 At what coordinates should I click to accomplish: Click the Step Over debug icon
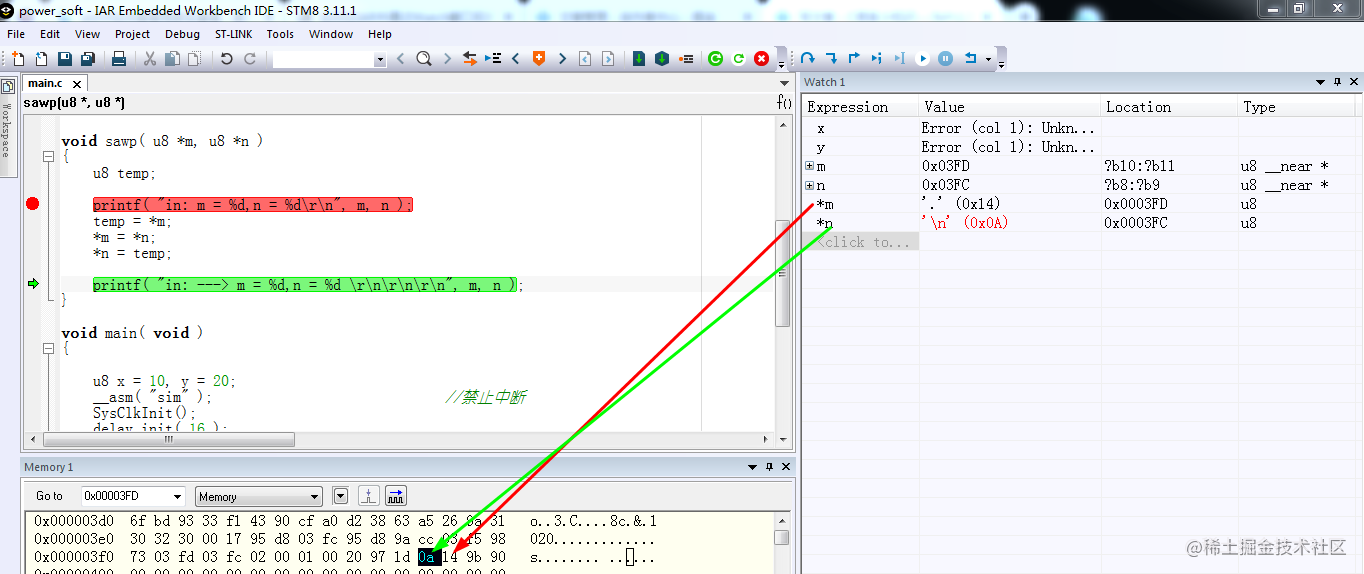(807, 58)
